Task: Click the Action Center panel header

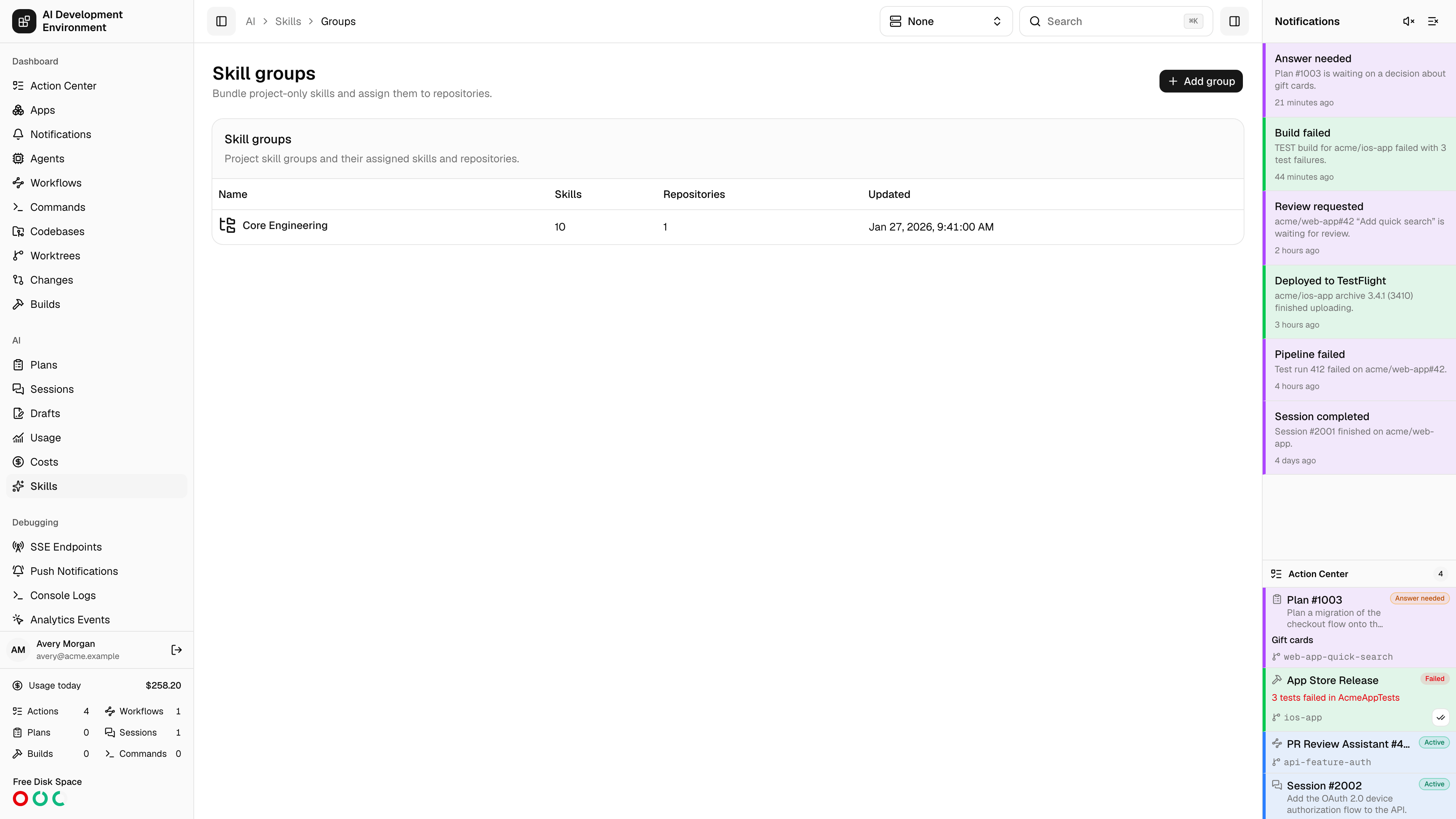Action: click(1359, 574)
